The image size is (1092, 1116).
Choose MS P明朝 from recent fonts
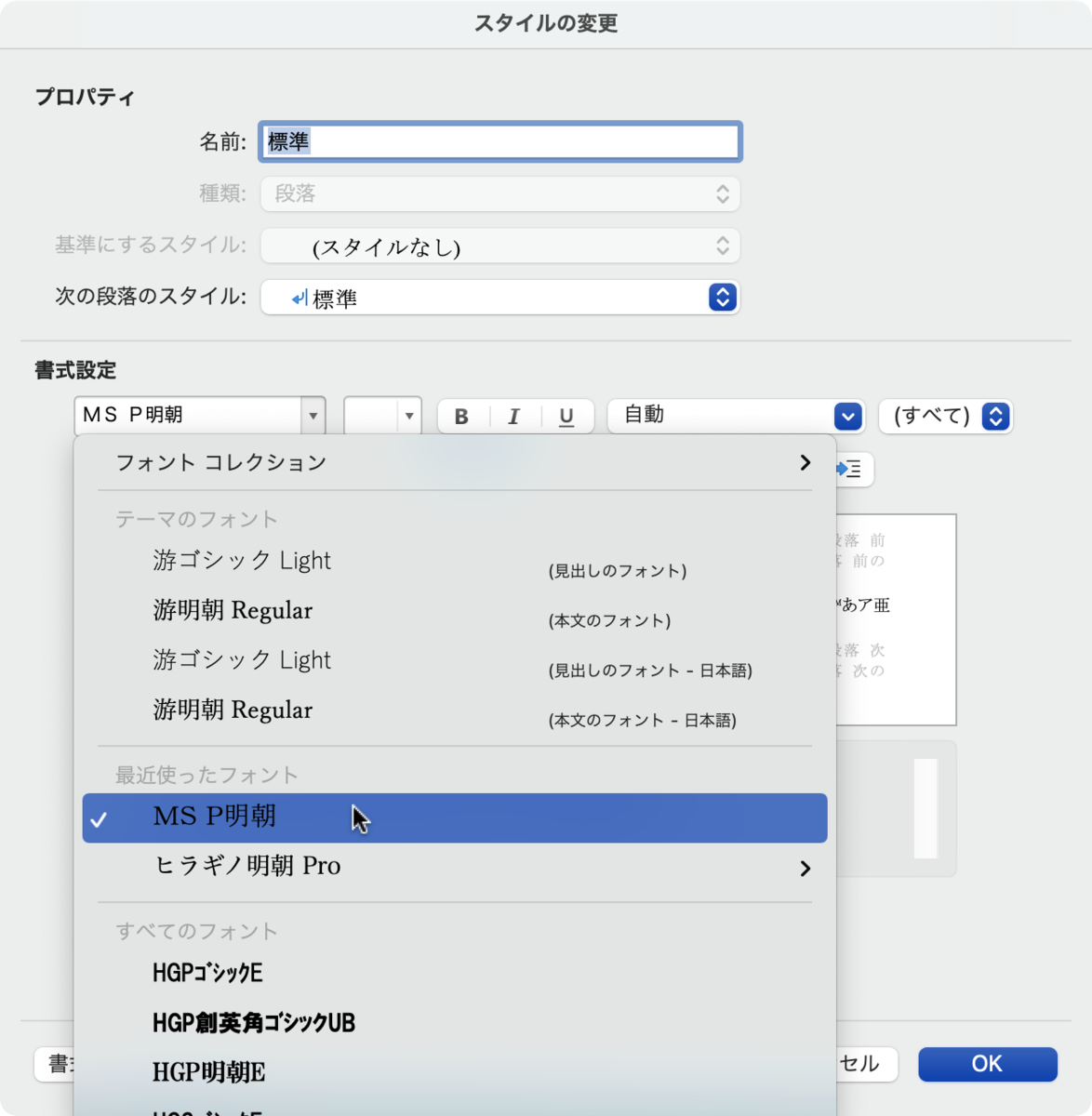coord(455,817)
